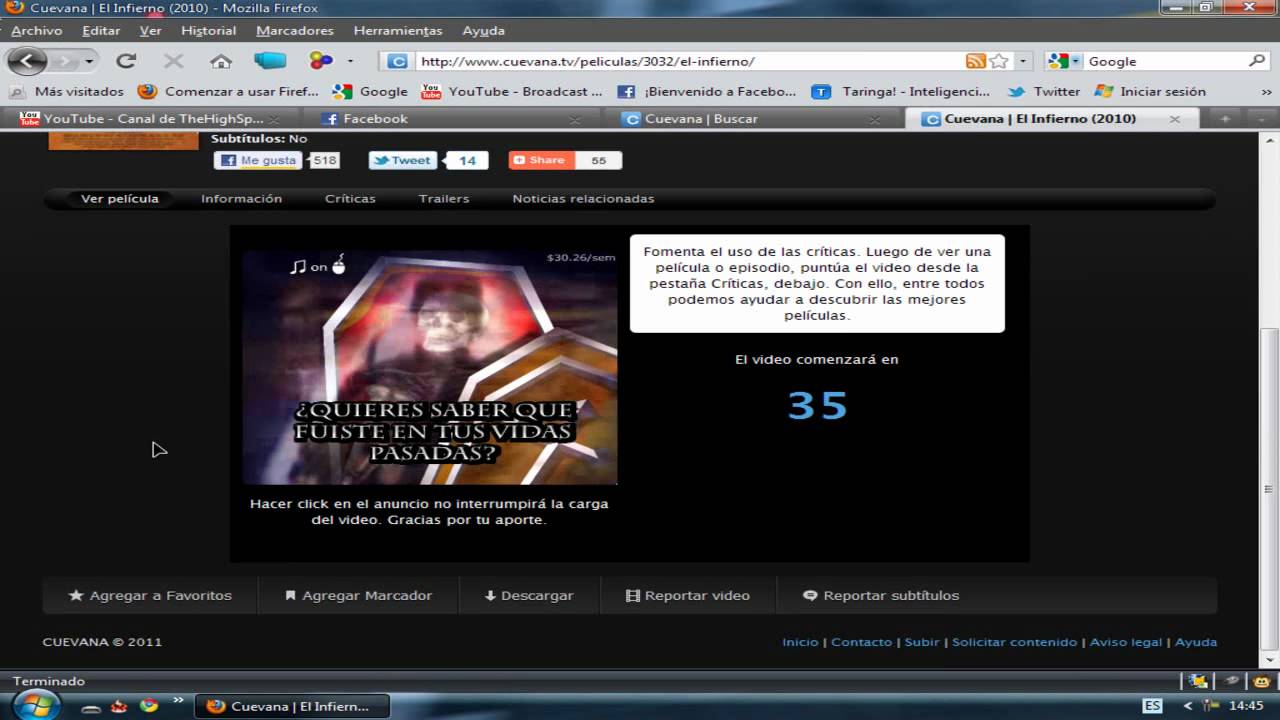This screenshot has height=720, width=1280.
Task: Open the Aviso legal footer link
Action: click(x=1126, y=642)
